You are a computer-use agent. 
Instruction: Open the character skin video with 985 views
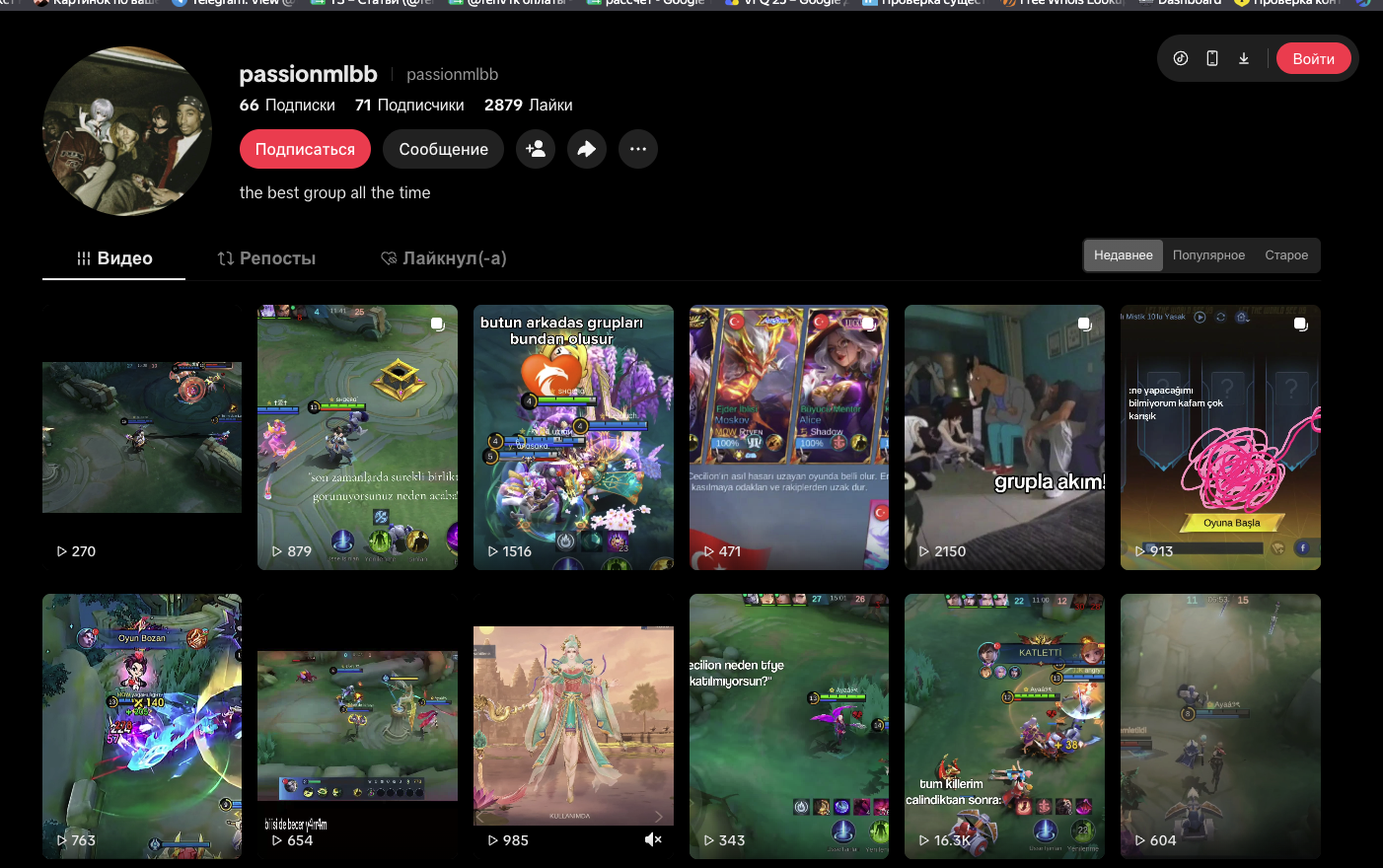(x=573, y=726)
